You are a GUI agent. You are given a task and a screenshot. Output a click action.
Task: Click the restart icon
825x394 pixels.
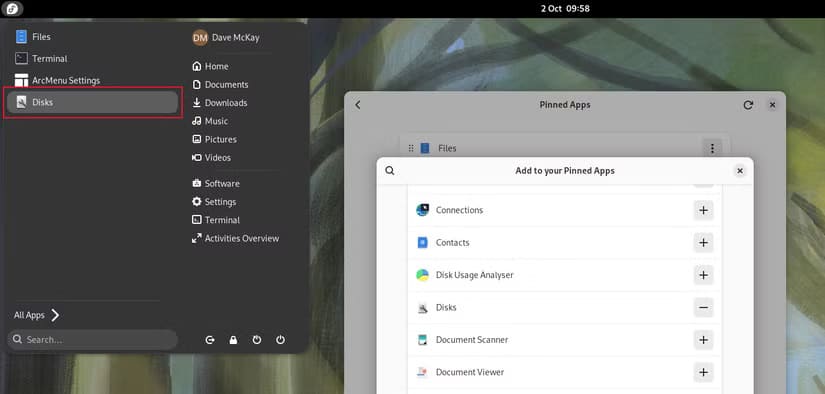point(257,340)
